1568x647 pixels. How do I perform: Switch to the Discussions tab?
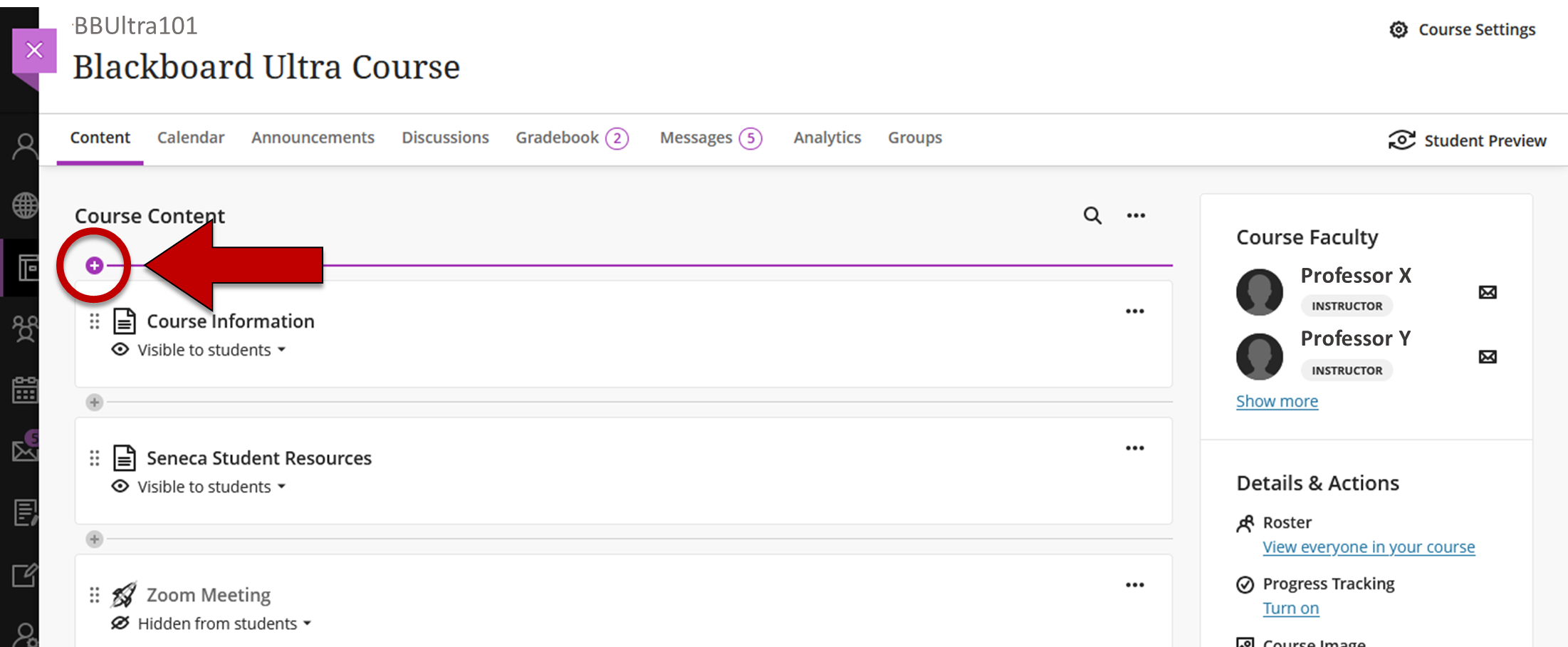445,138
